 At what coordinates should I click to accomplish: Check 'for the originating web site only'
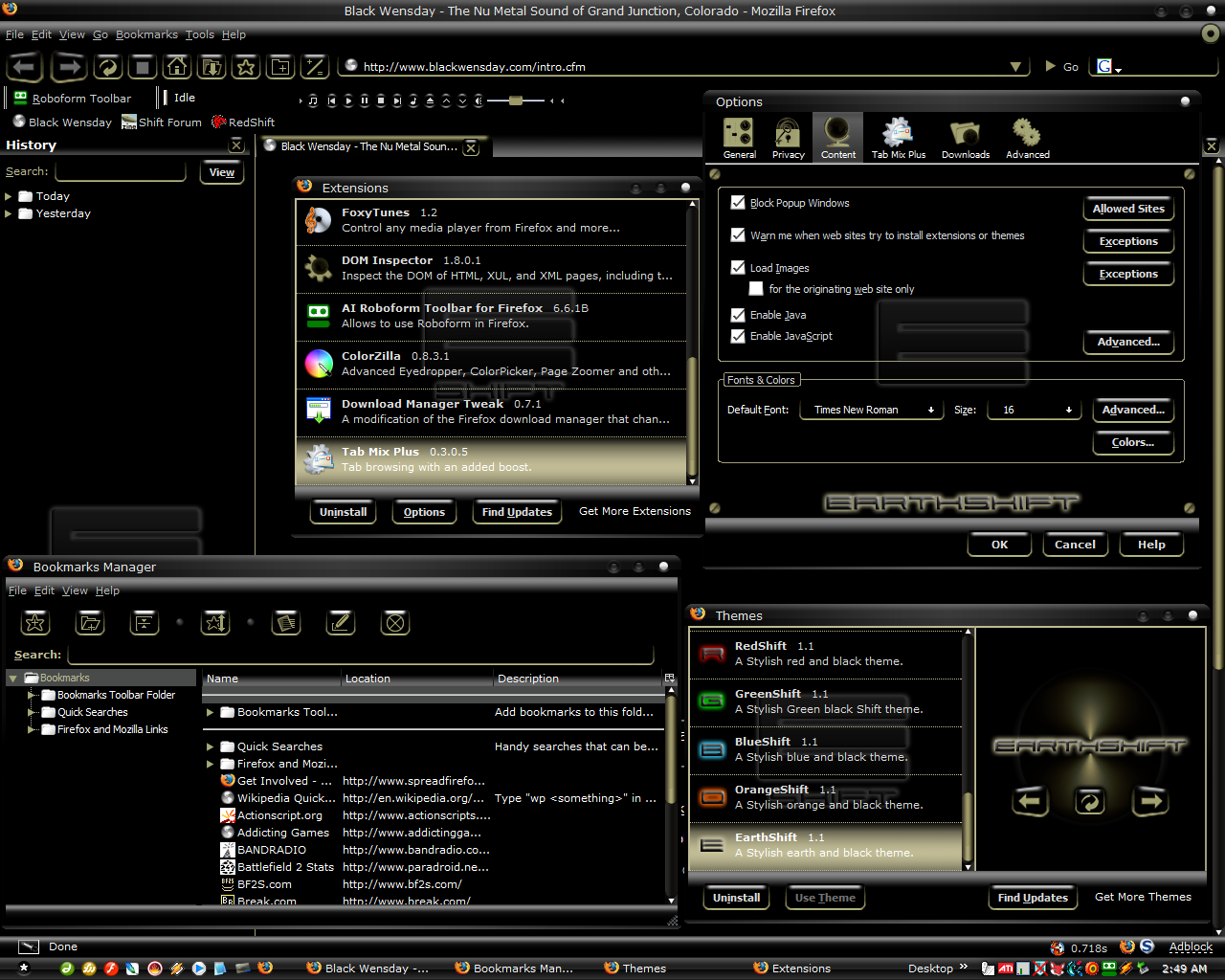[x=756, y=289]
